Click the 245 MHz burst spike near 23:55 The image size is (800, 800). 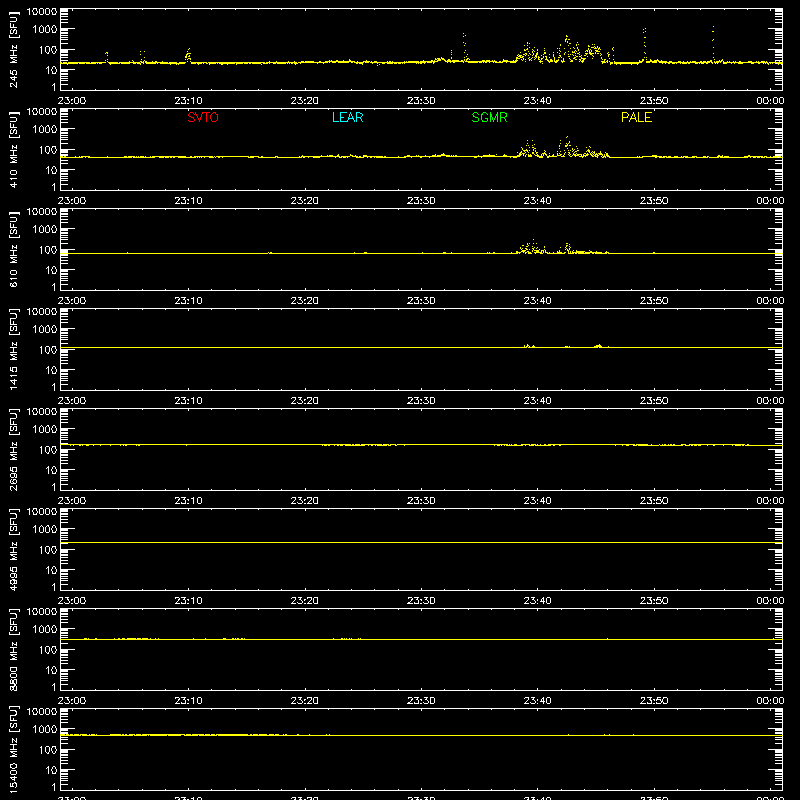point(713,44)
